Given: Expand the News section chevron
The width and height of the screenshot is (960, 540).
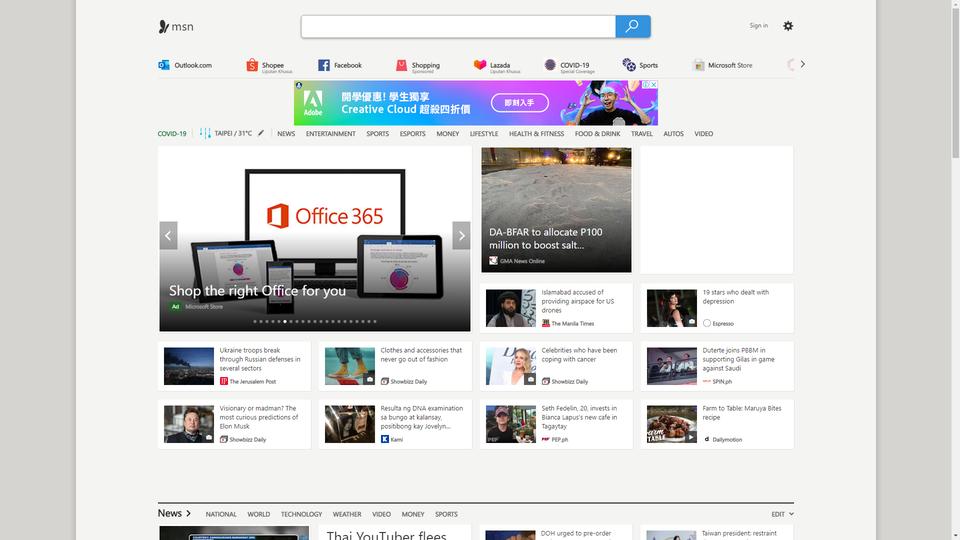Looking at the screenshot, I should pyautogui.click(x=189, y=513).
